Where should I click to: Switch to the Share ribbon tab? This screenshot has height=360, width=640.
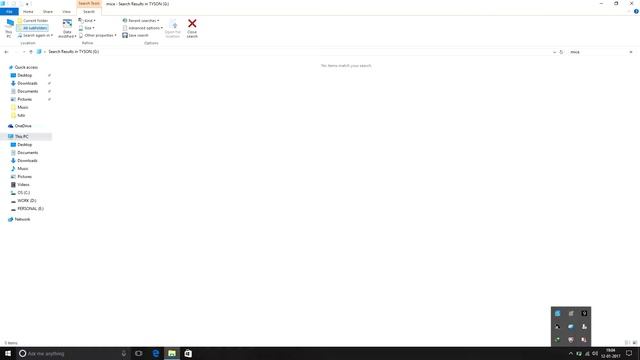pos(48,11)
